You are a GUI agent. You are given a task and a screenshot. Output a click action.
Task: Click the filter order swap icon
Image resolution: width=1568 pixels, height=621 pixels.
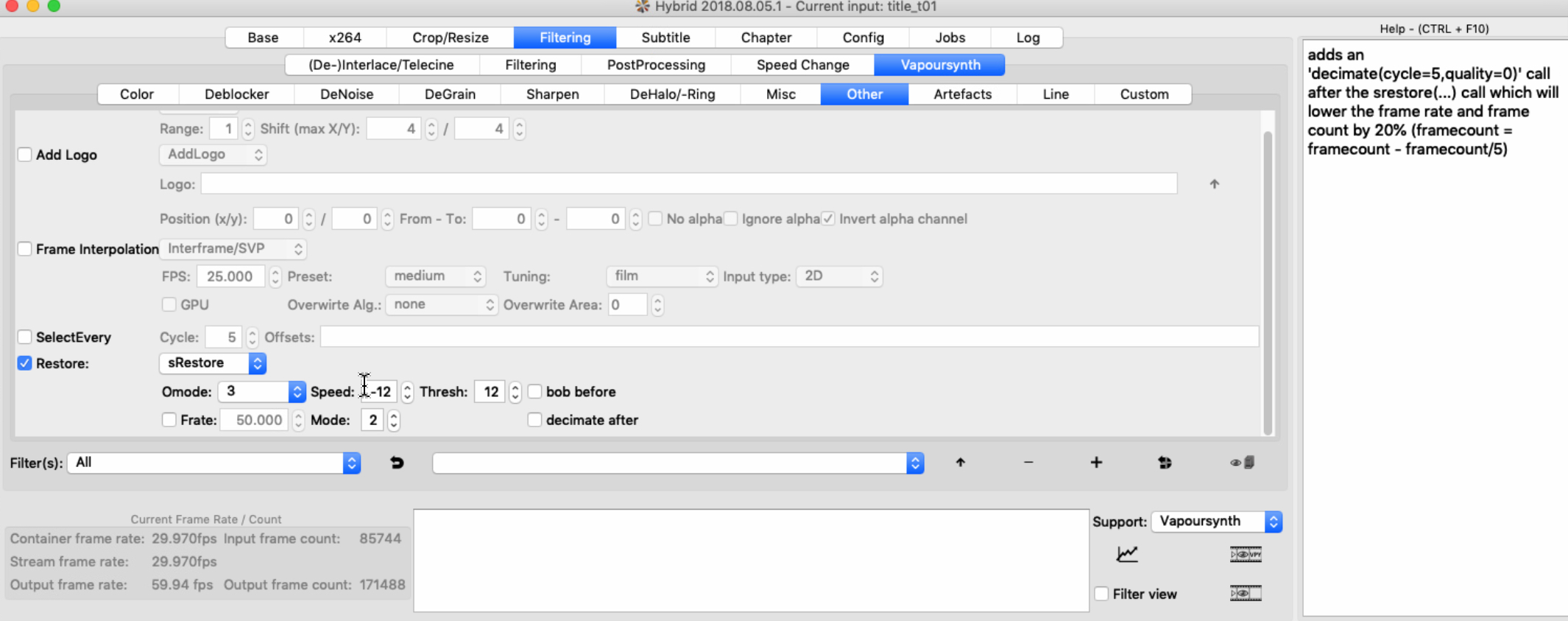coord(1165,463)
